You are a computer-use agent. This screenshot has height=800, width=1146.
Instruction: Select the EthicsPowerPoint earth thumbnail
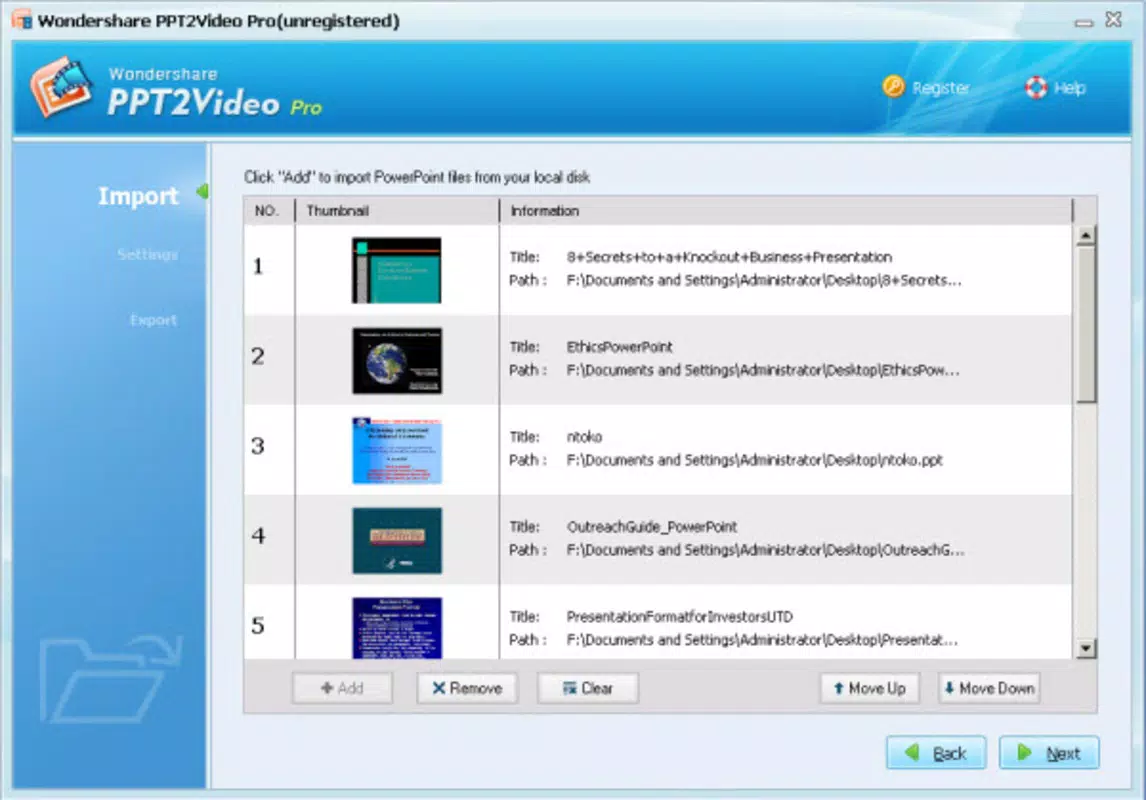[x=397, y=360]
